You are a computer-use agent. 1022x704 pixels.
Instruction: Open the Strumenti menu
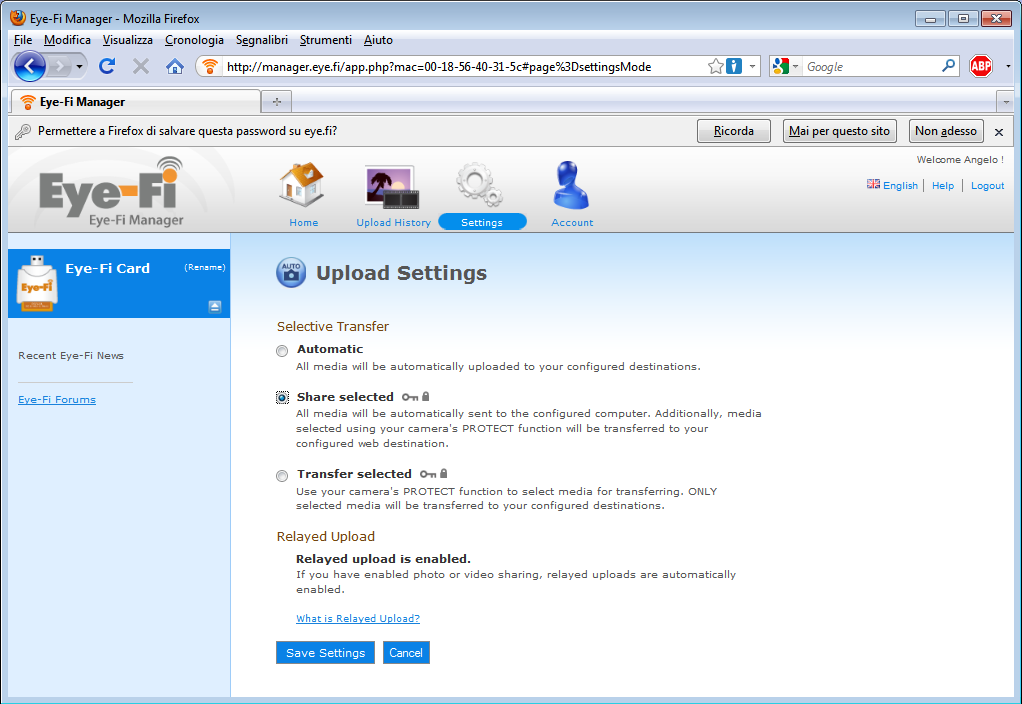coord(326,40)
